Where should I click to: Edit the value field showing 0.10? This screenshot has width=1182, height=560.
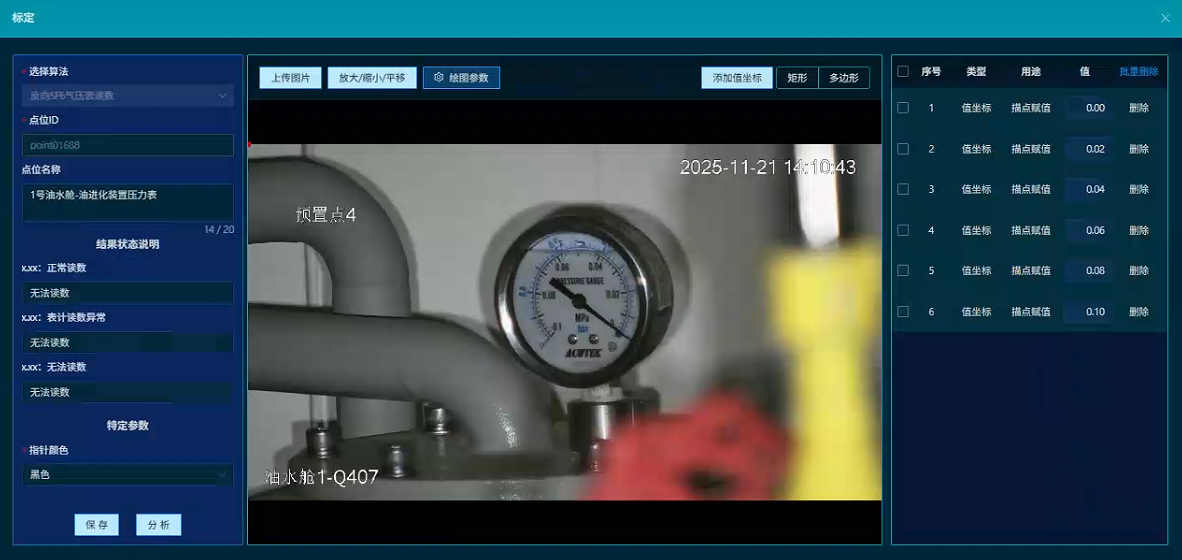pyautogui.click(x=1089, y=312)
